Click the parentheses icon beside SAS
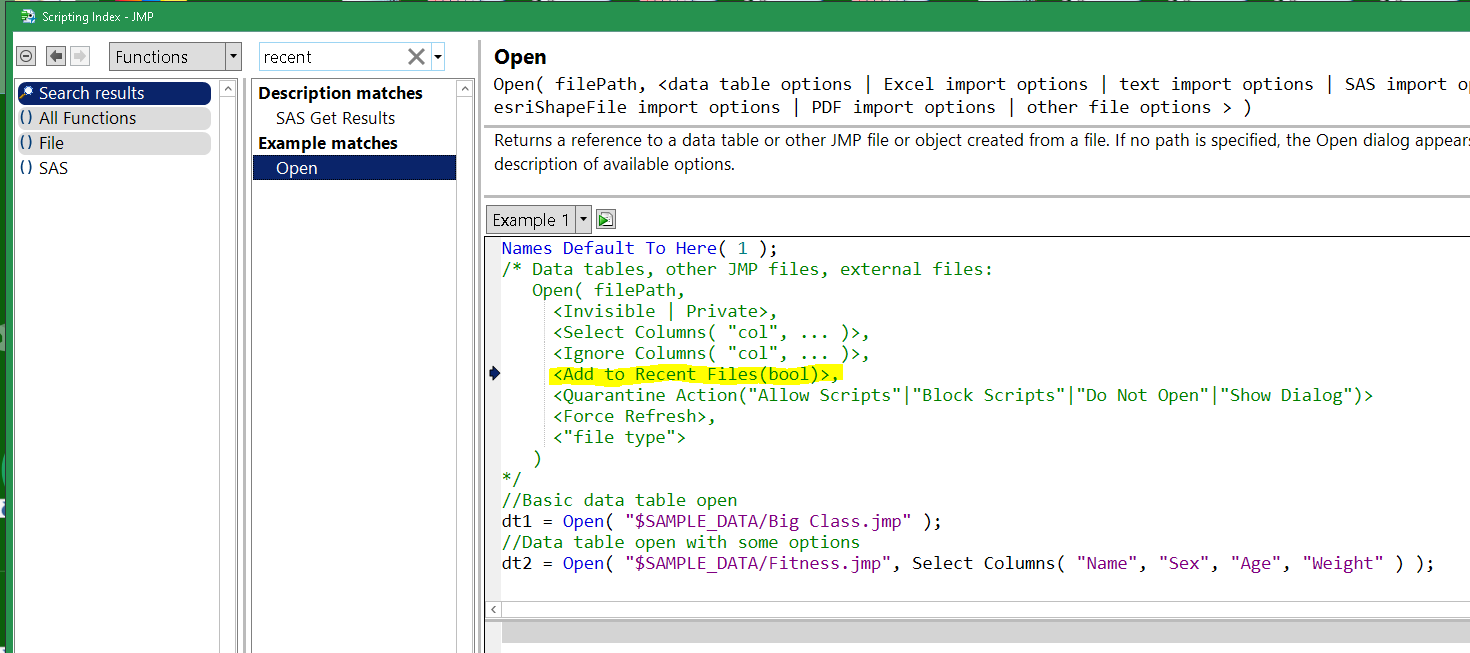1470x653 pixels. point(27,168)
